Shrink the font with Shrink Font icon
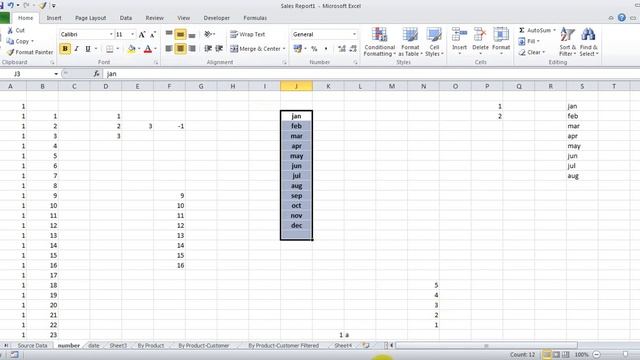The image size is (640, 360). click(x=153, y=35)
